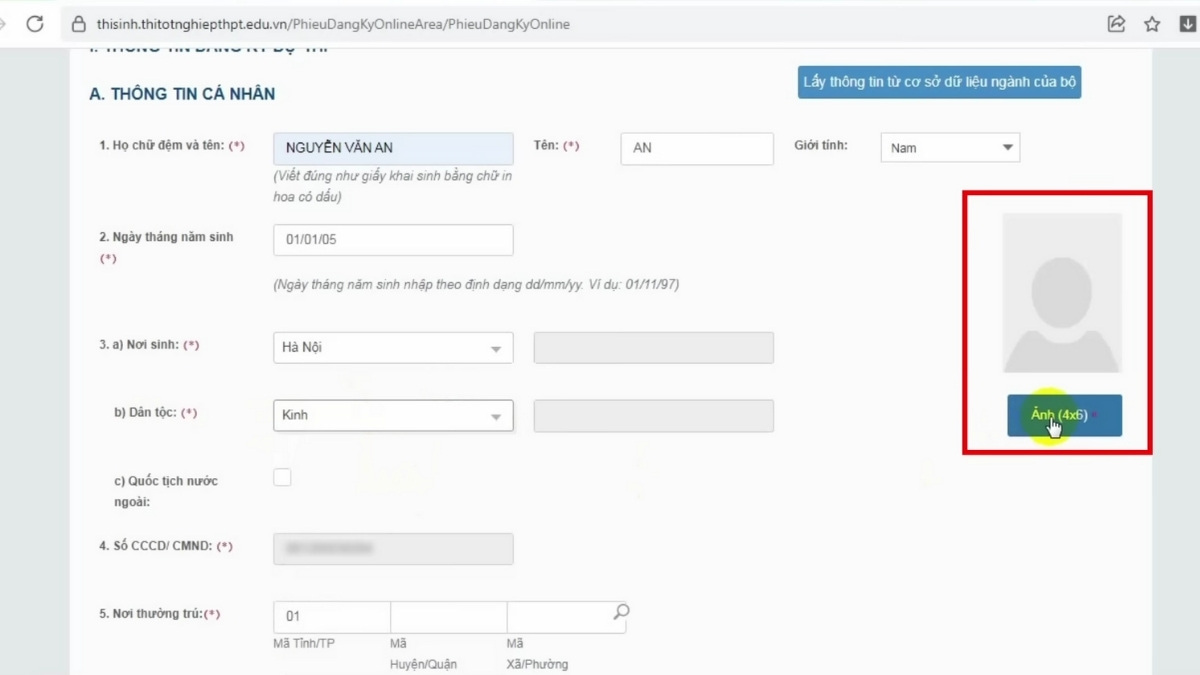Click the Mã Tỉnh/TP code field
Screen dimensions: 1200x675
[x=331, y=617]
